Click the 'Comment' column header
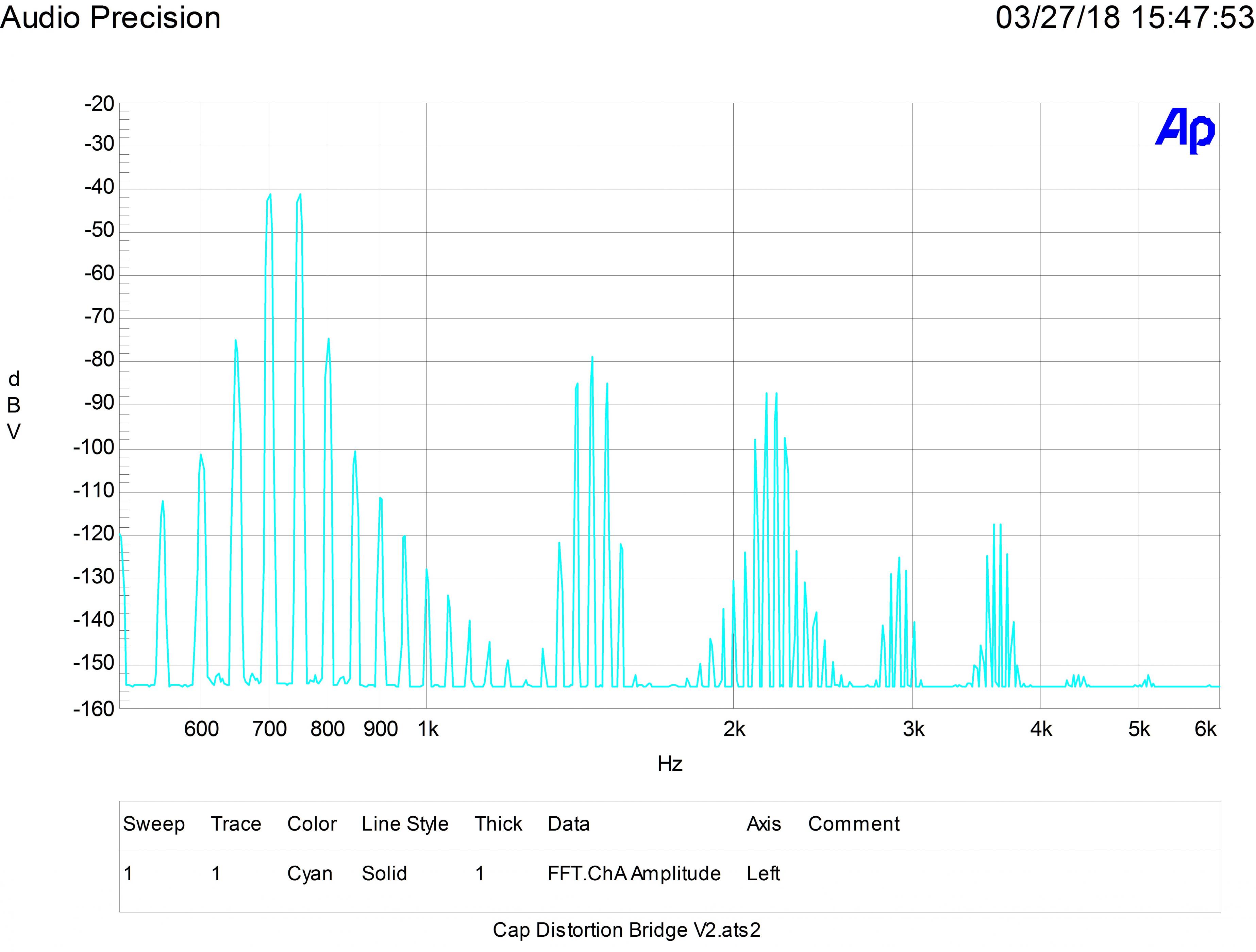Viewport: 1256px width, 952px height. [x=854, y=824]
